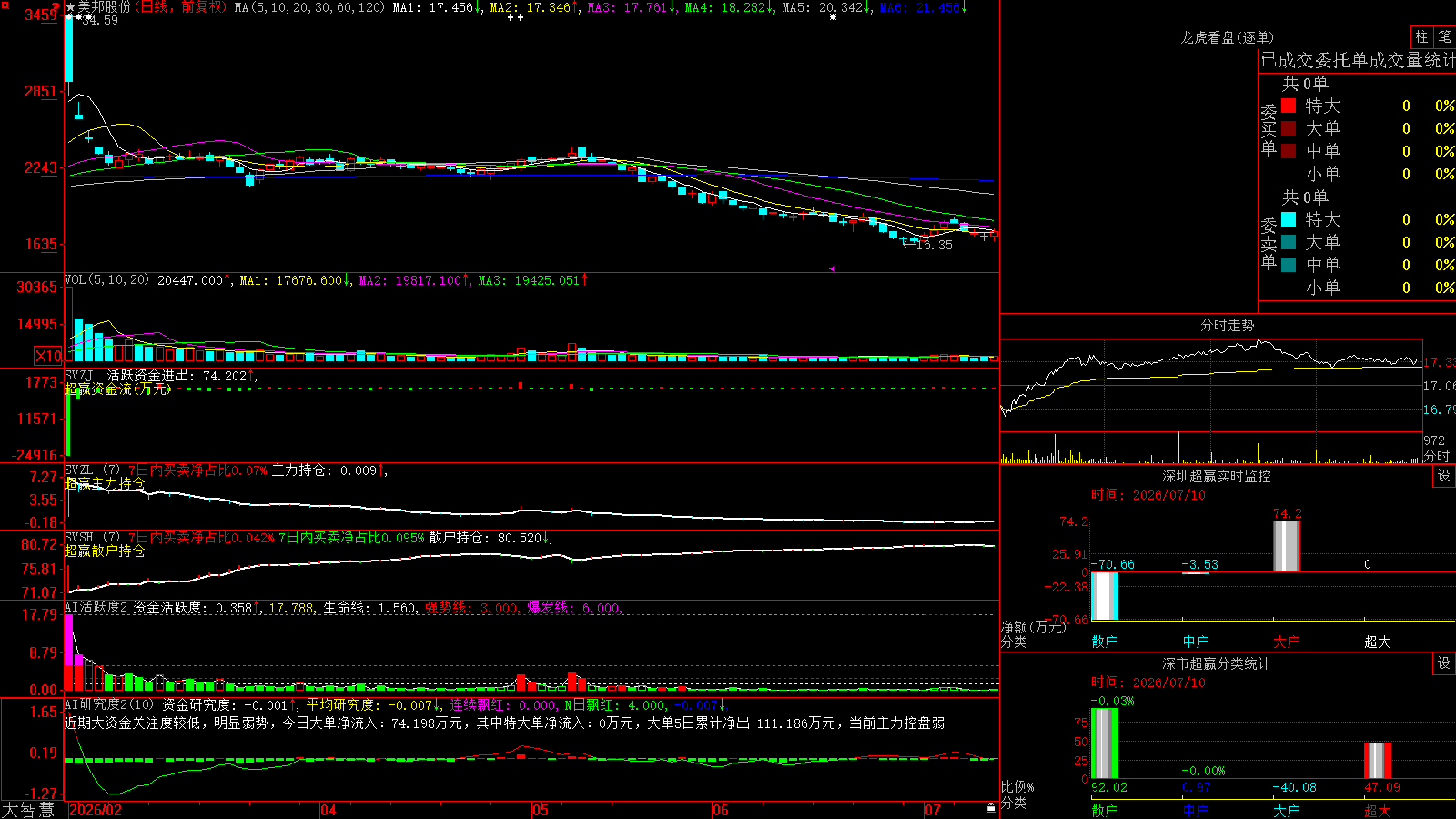Click the SVSH (7) indicator label

click(x=92, y=538)
